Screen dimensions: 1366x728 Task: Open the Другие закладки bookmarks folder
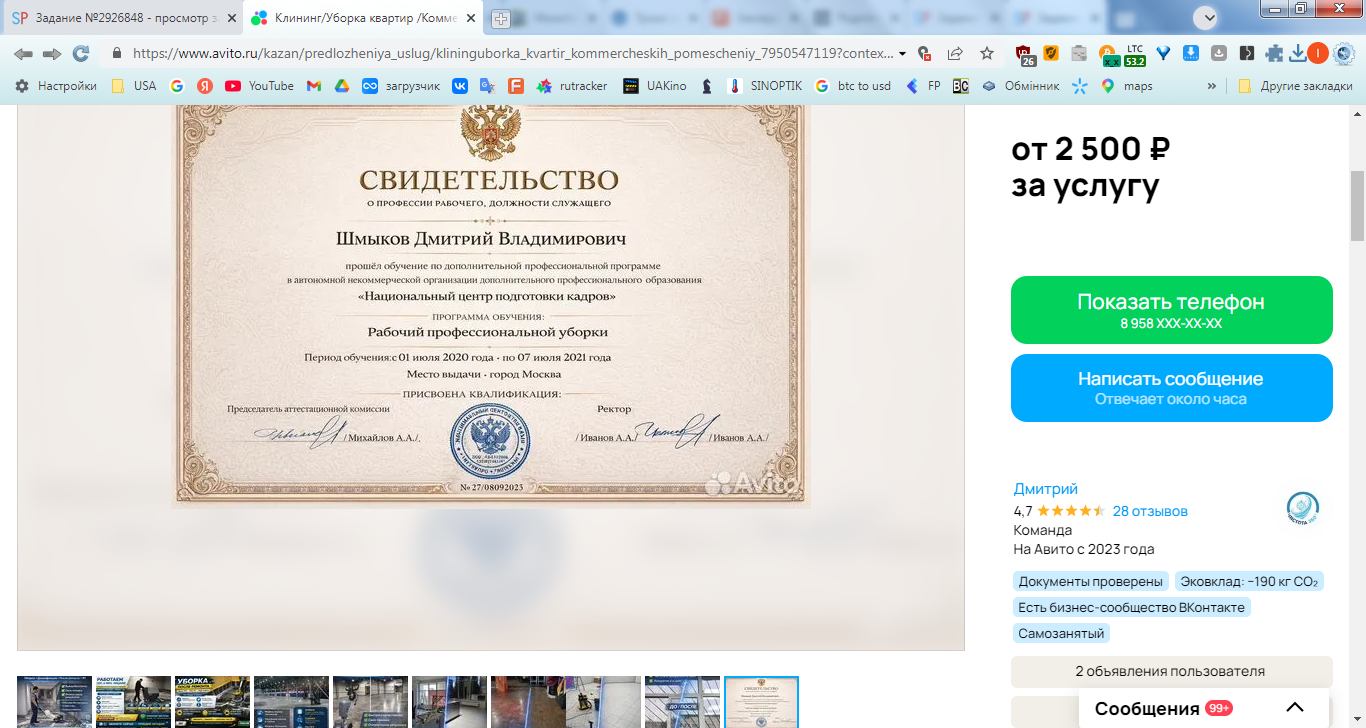coord(1294,86)
